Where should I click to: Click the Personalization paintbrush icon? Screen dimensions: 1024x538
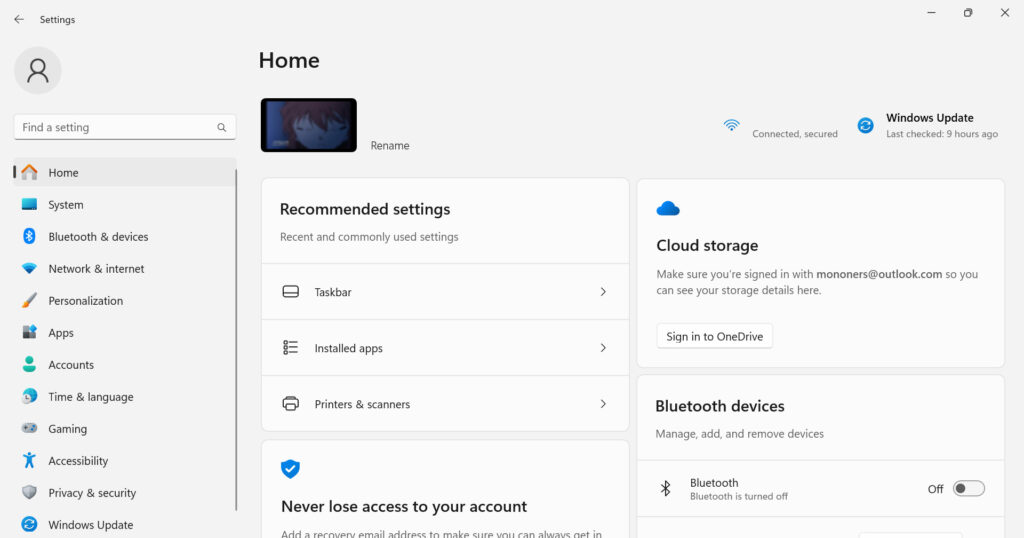point(29,301)
